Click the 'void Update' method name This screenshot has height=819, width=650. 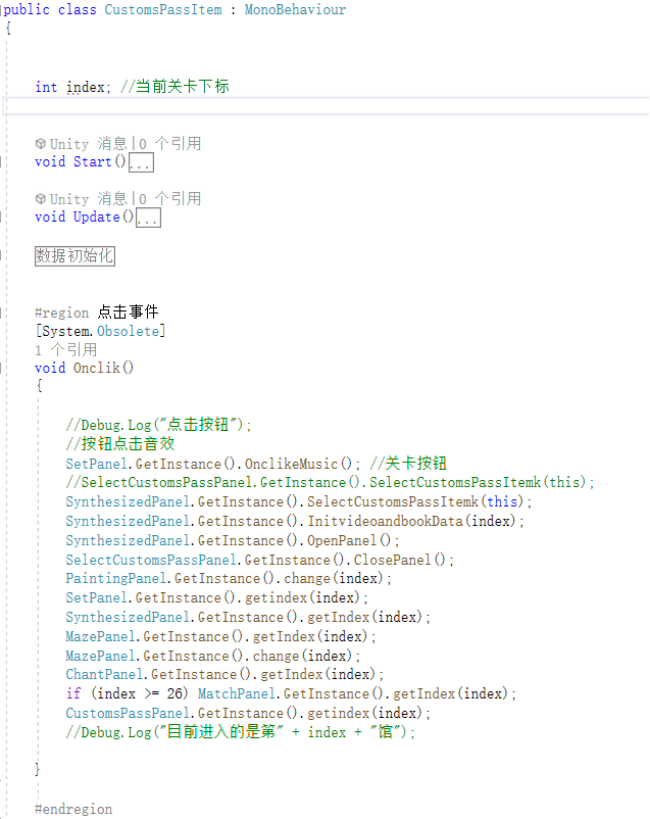coord(97,217)
